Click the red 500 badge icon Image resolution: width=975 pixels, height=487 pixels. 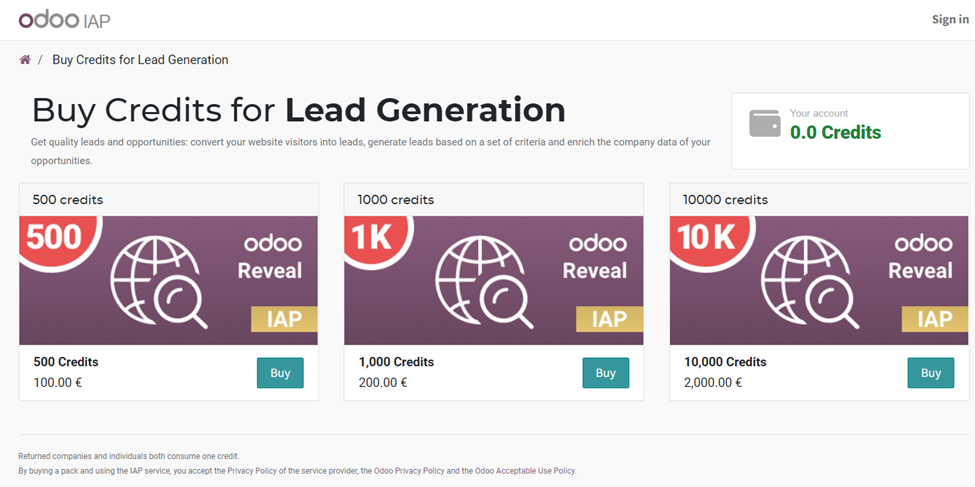click(x=54, y=238)
